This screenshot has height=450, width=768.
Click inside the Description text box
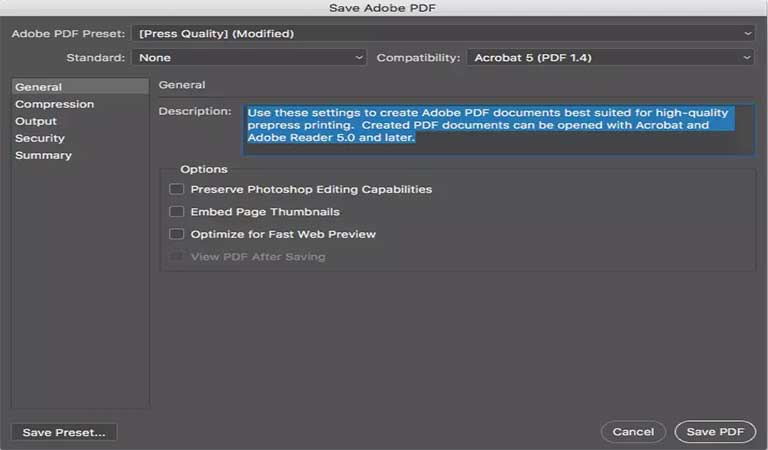[498, 129]
